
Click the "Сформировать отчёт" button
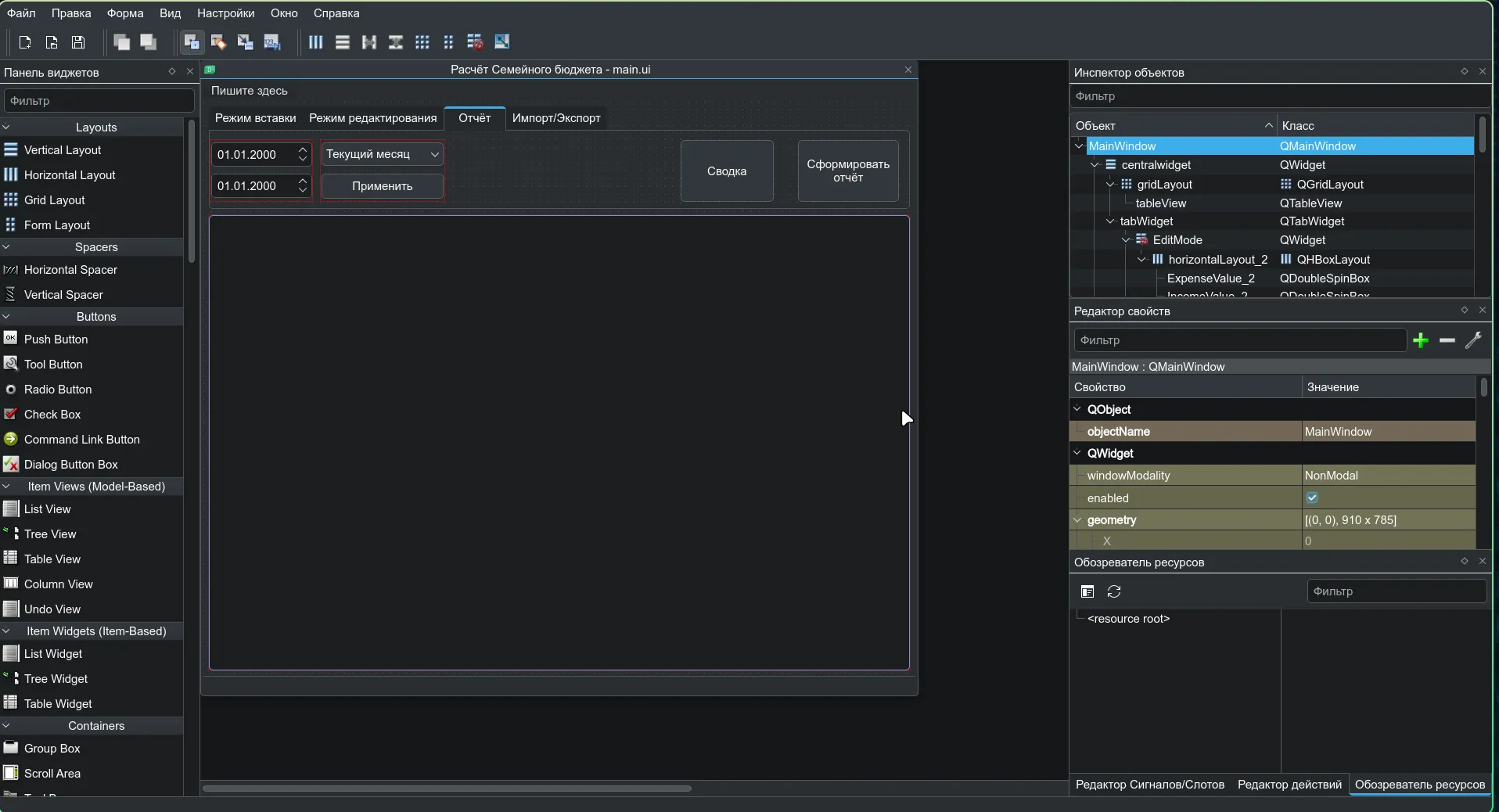848,171
